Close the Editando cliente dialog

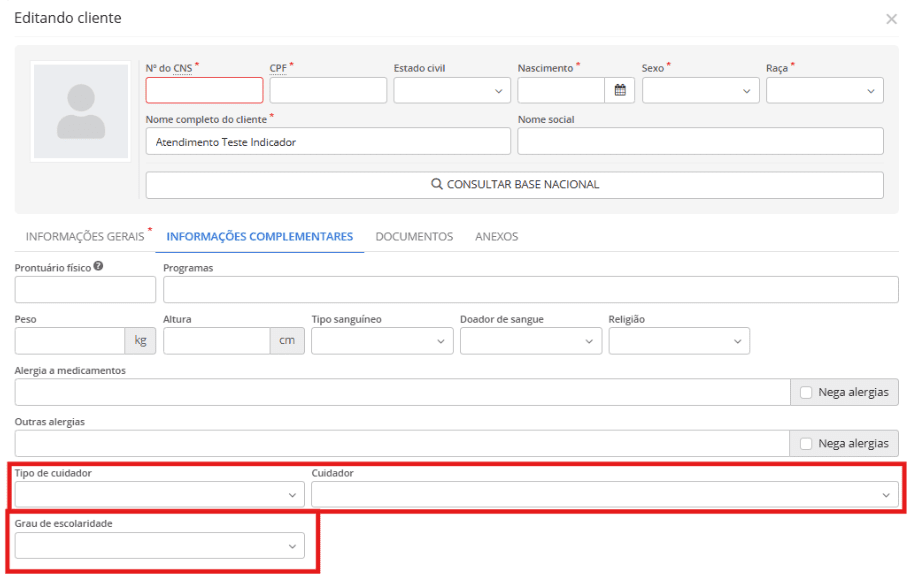[x=891, y=19]
